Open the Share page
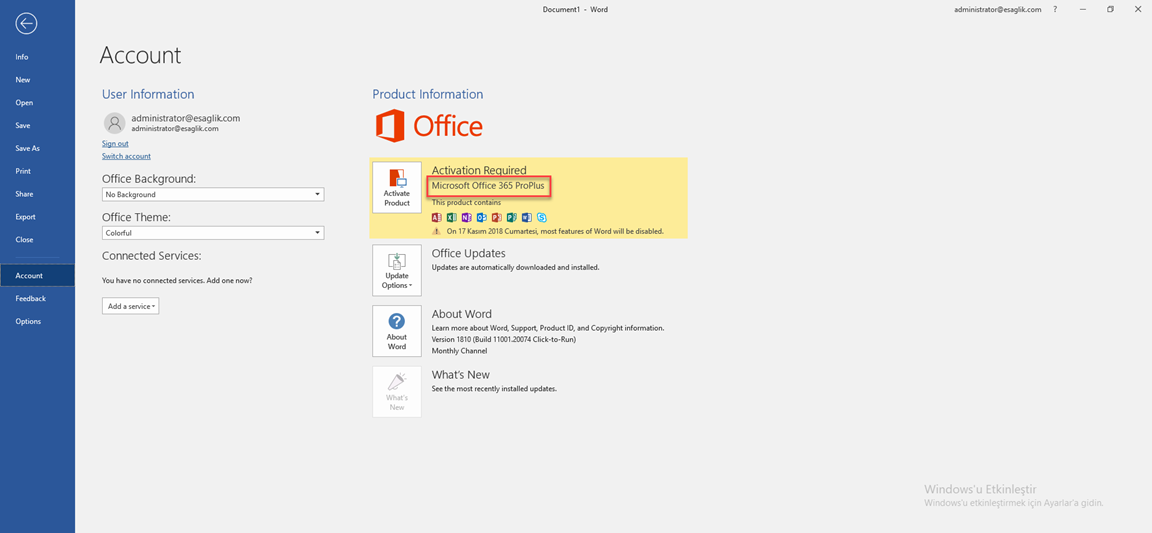The image size is (1152, 533). pos(37,194)
